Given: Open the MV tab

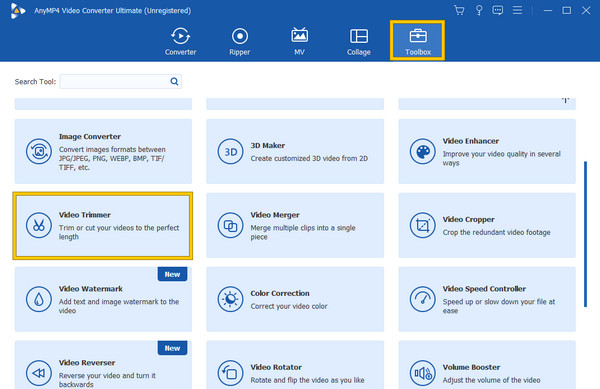Looking at the screenshot, I should point(299,41).
